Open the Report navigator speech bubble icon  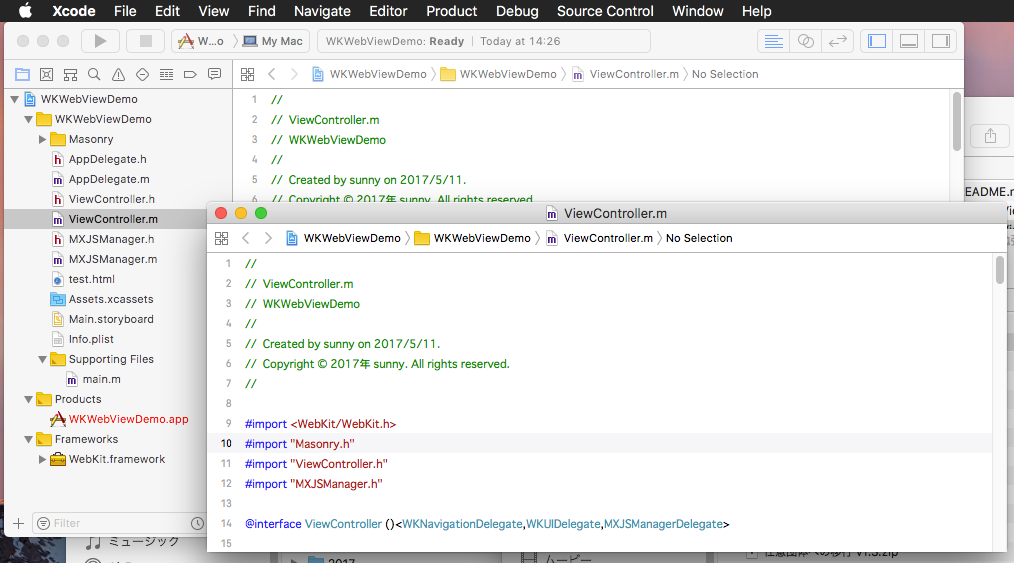tap(214, 74)
